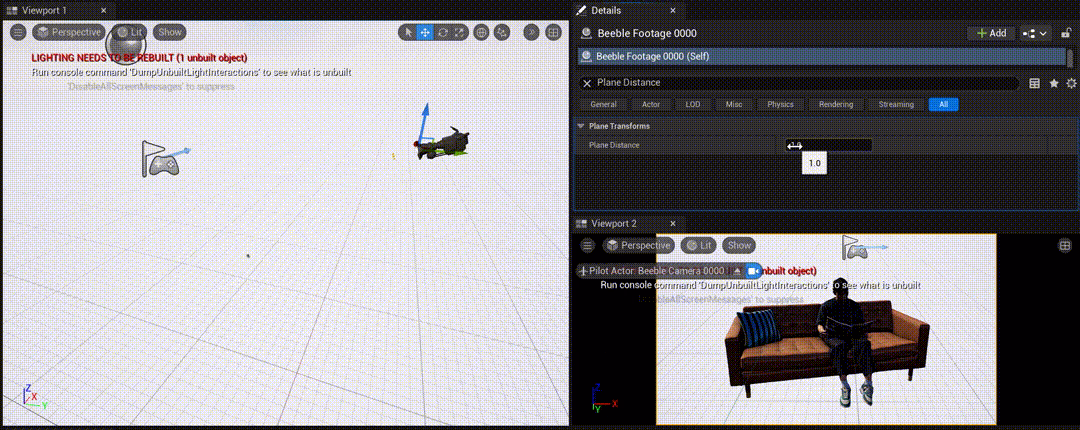1080x430 pixels.
Task: Activate the Scale tool in Viewport 1
Action: point(460,32)
